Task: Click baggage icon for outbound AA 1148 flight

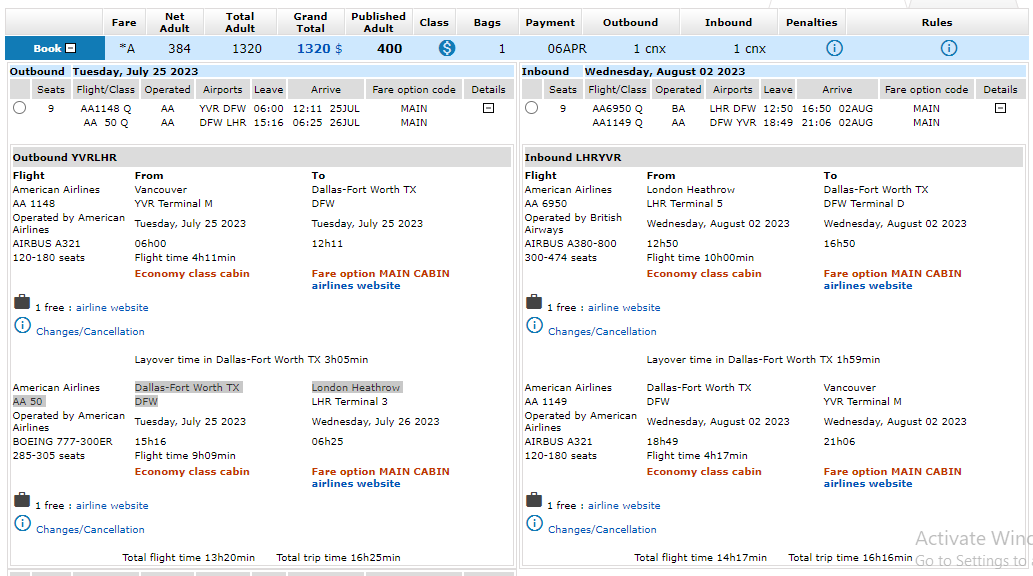Action: (x=22, y=302)
